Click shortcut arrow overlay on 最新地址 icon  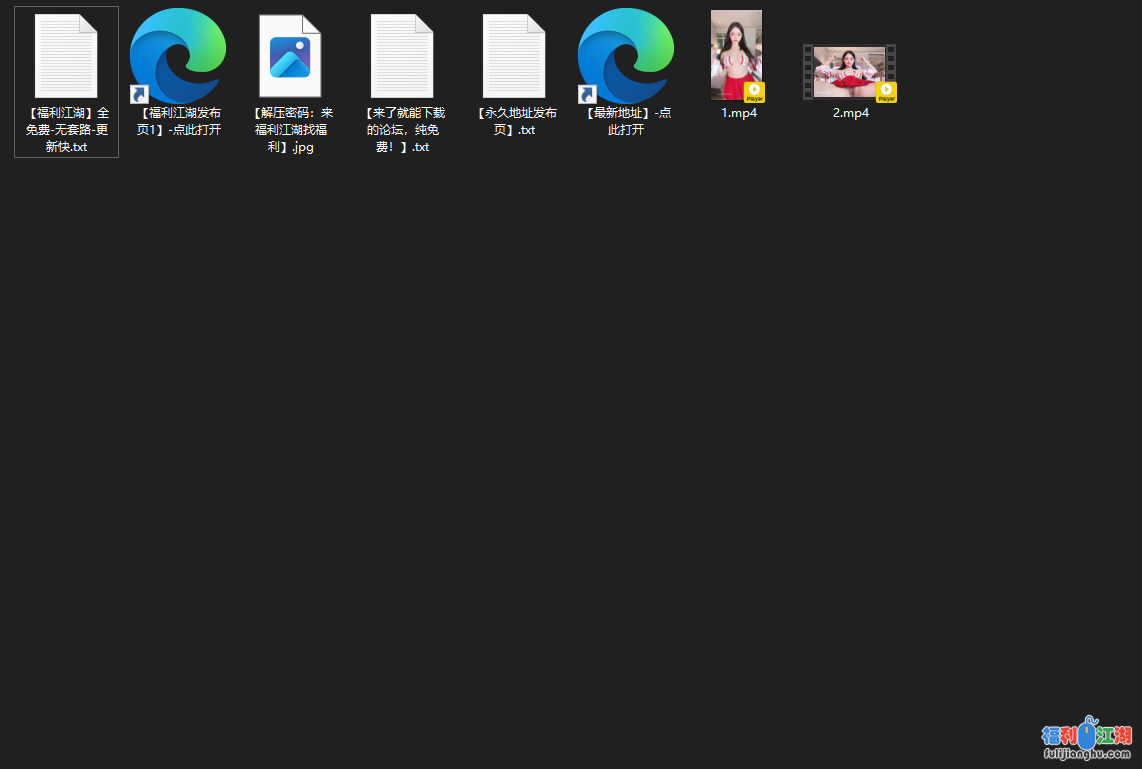tap(588, 95)
